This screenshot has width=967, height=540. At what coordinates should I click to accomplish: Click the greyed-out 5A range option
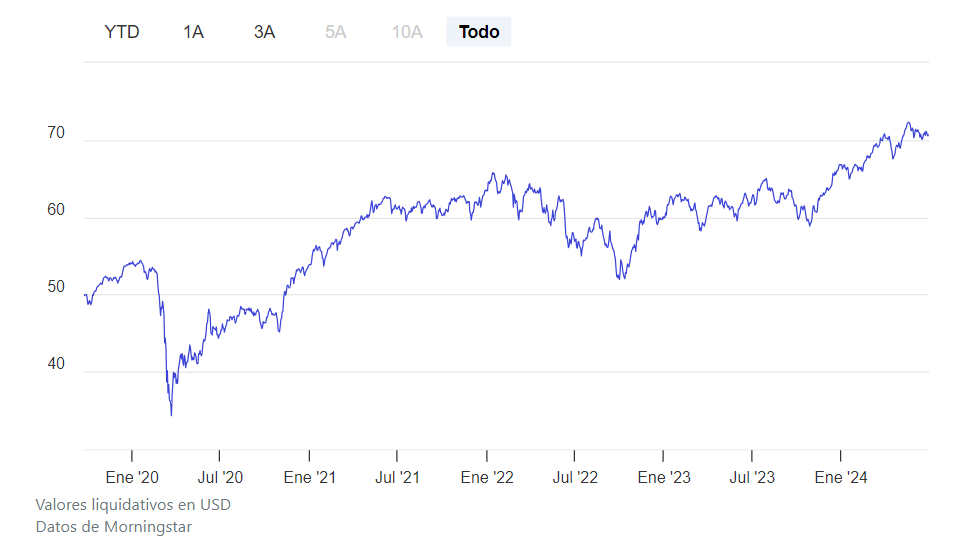[335, 32]
